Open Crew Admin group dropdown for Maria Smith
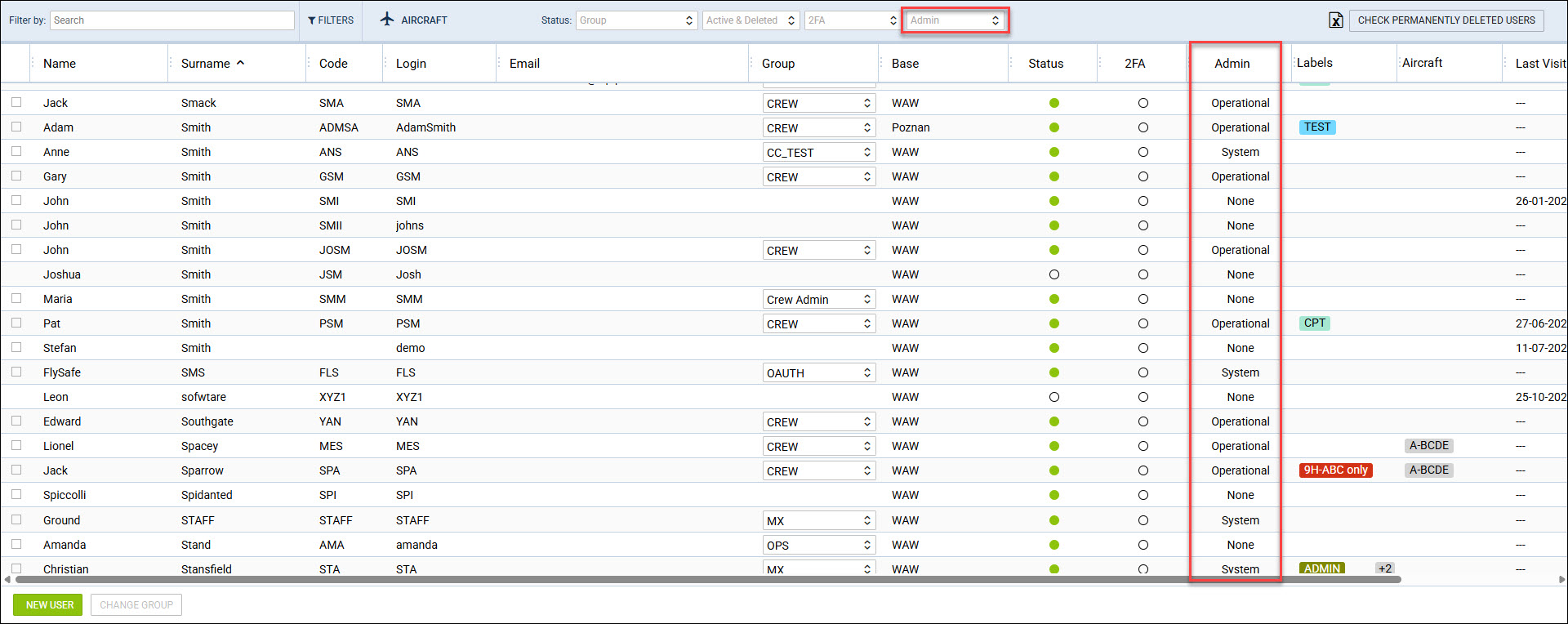This screenshot has height=624, width=1568. 819,300
